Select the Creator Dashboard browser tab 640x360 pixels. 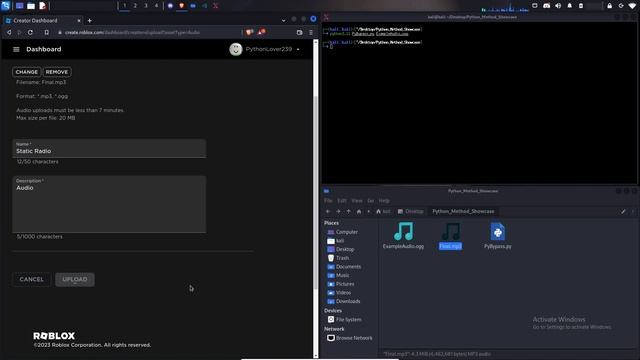click(43, 20)
